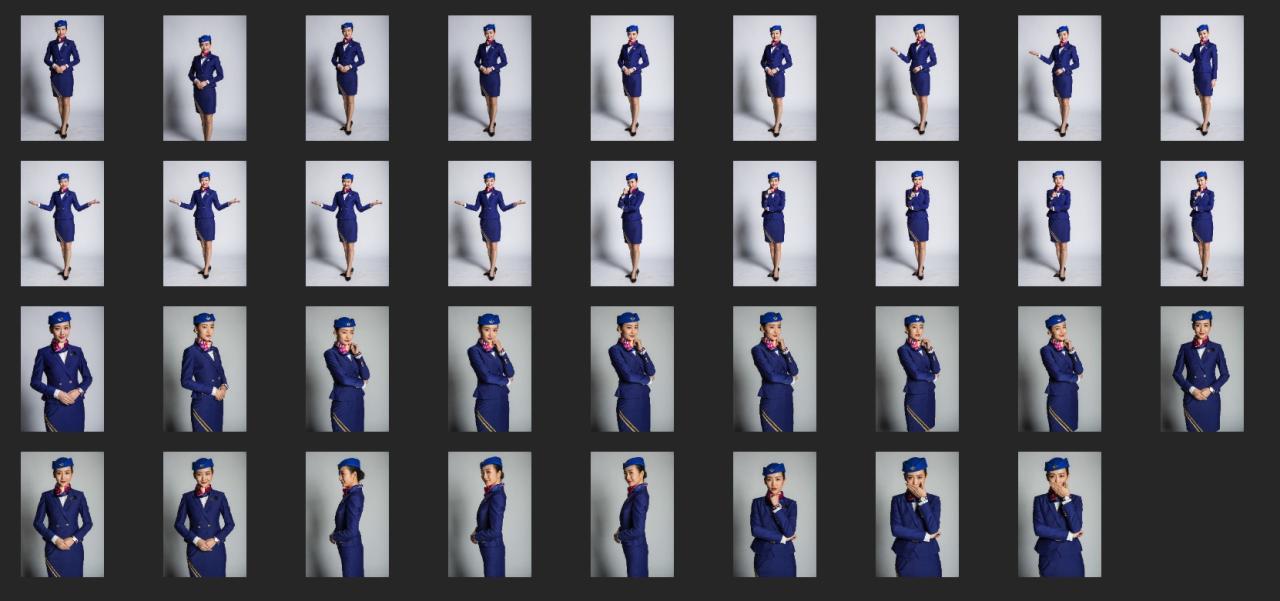Select the first thumbnail in the bottom row
Image resolution: width=1280 pixels, height=601 pixels.
click(62, 515)
